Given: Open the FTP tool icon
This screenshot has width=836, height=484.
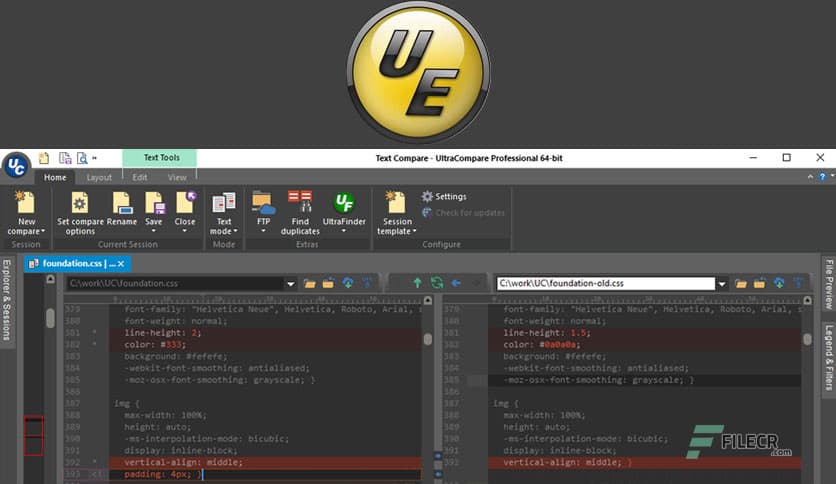Looking at the screenshot, I should pos(263,203).
